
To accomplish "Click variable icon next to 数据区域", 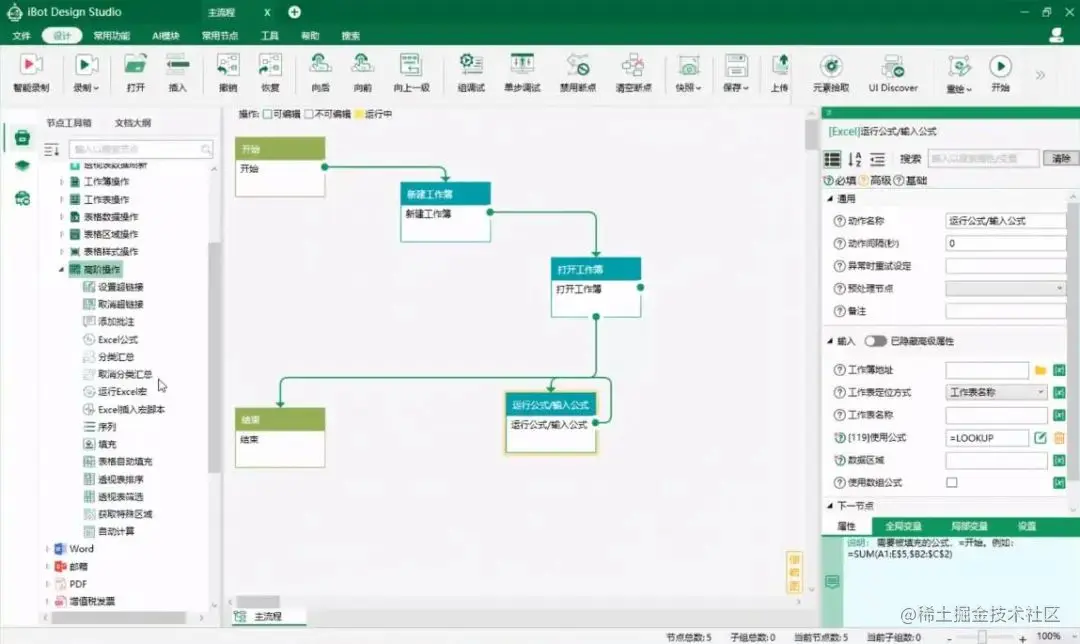I will tap(1059, 460).
